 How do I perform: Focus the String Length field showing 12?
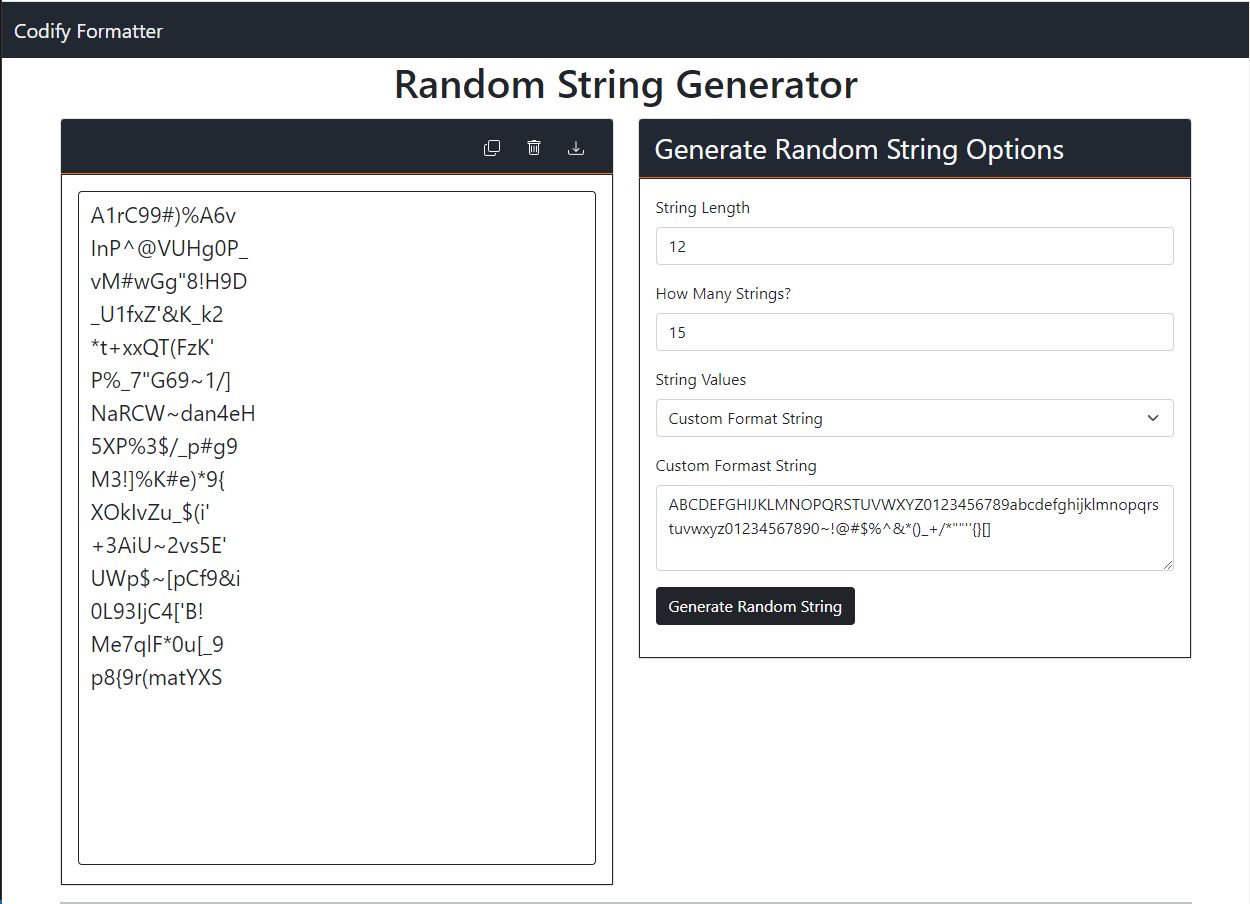[x=914, y=246]
